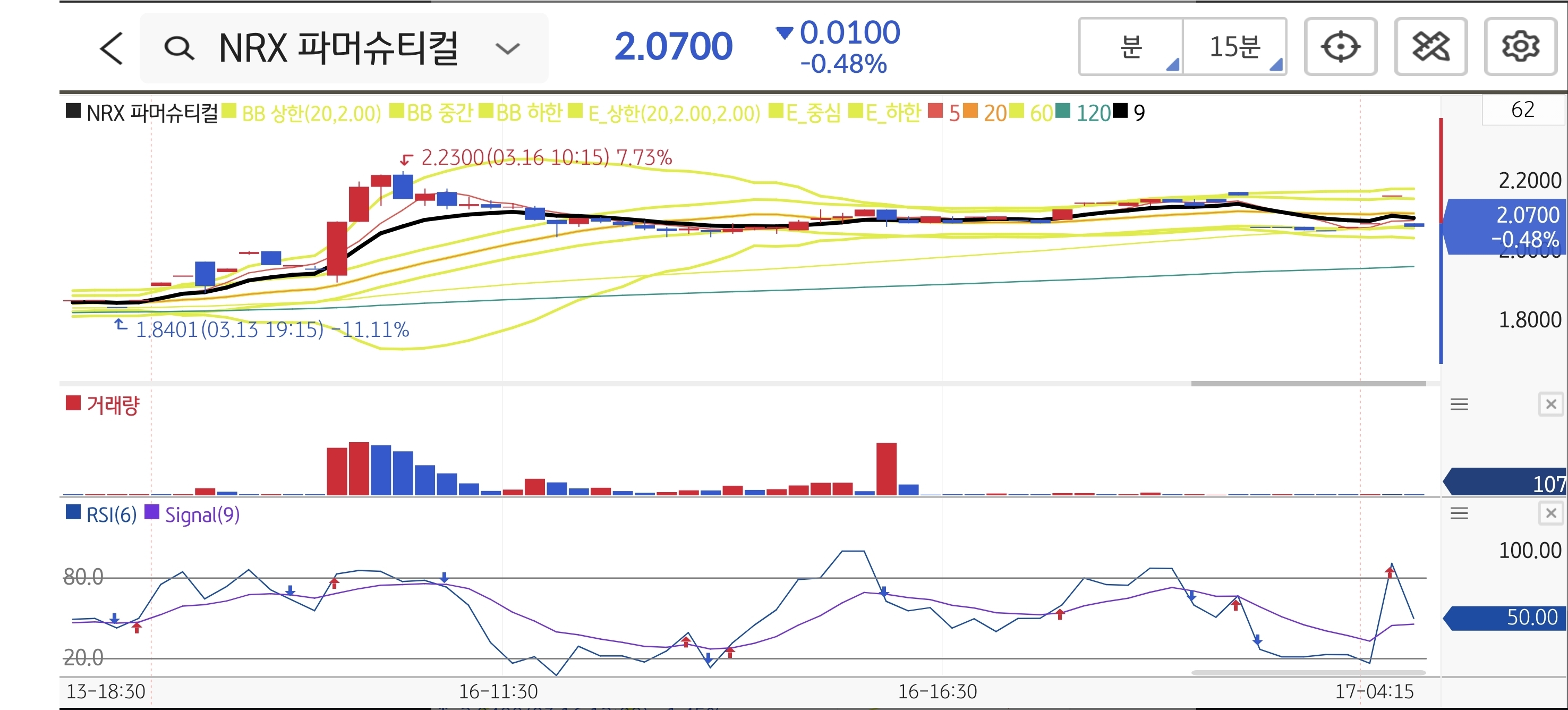Click the magnifier search icon
The height and width of the screenshot is (710, 1568).
click(x=179, y=48)
